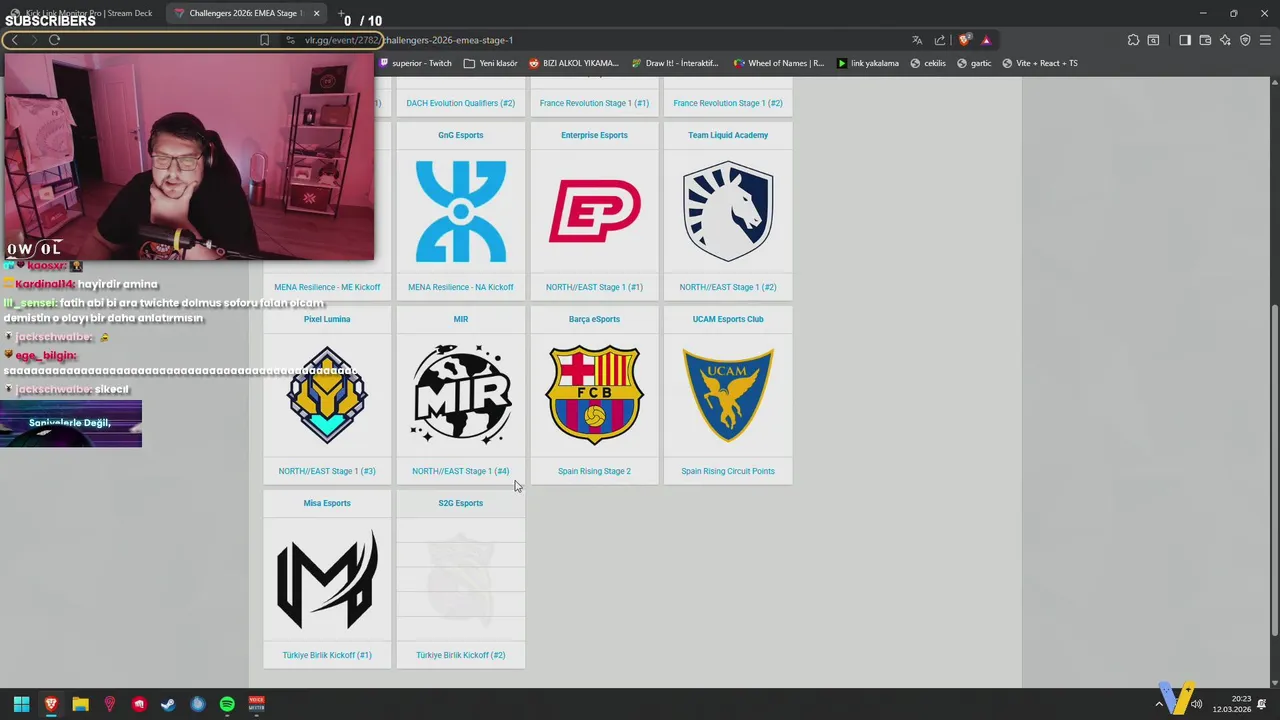The width and height of the screenshot is (1280, 720).
Task: Open Leo AI assistant icon
Action: coord(1225,40)
